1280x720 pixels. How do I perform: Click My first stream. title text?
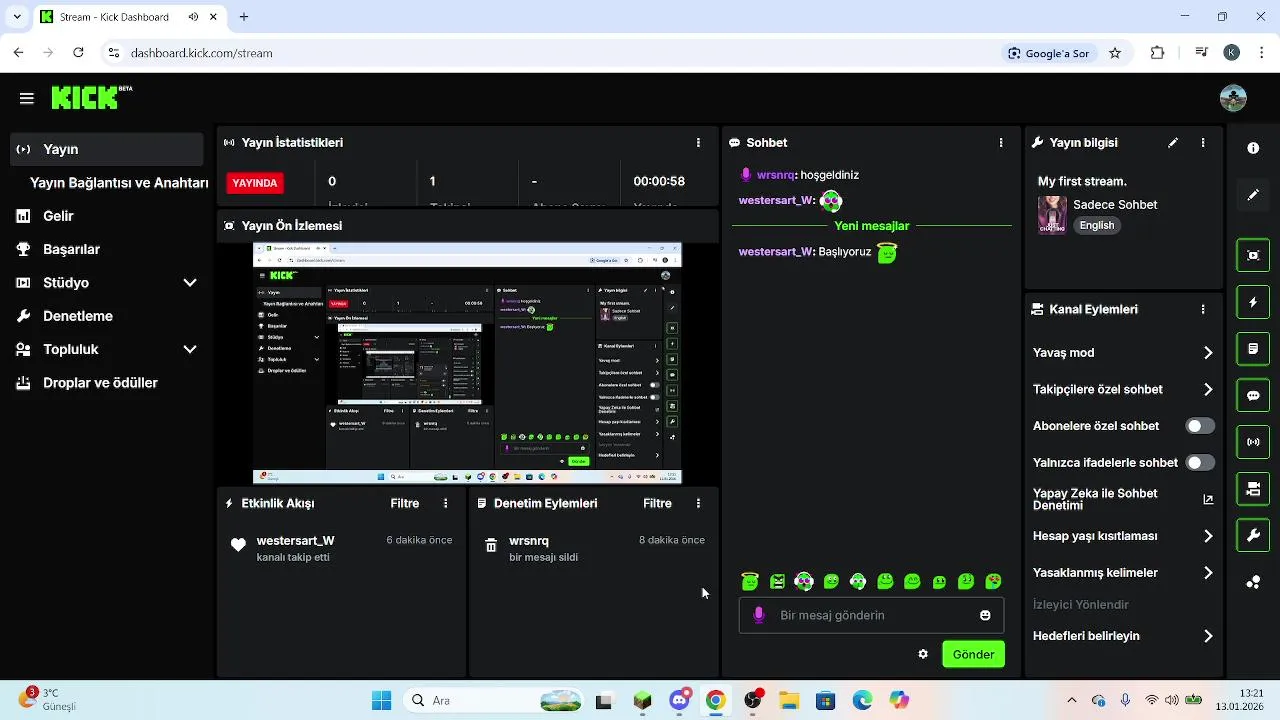[x=1082, y=182]
